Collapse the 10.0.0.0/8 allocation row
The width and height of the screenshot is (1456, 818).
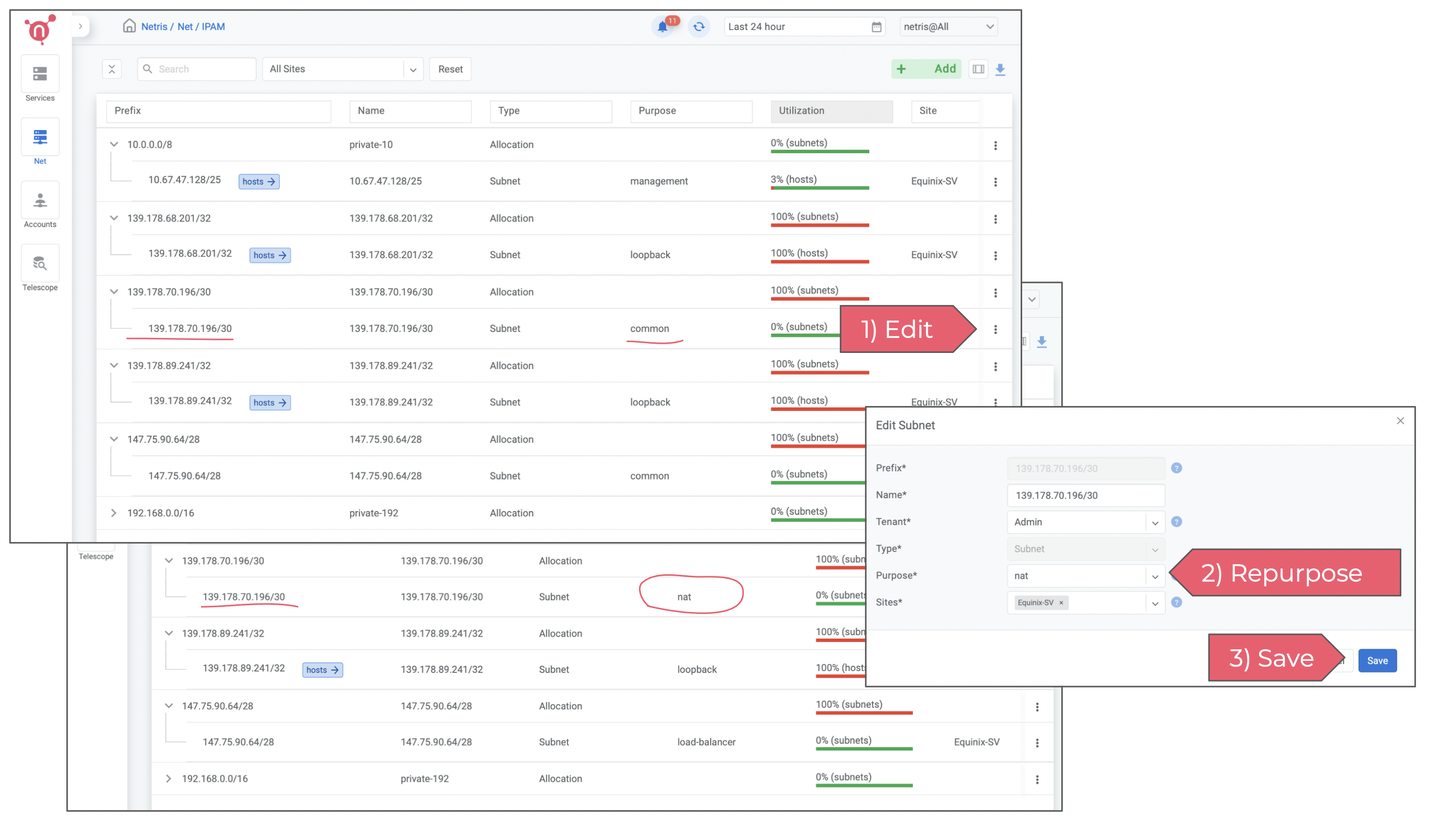click(114, 145)
